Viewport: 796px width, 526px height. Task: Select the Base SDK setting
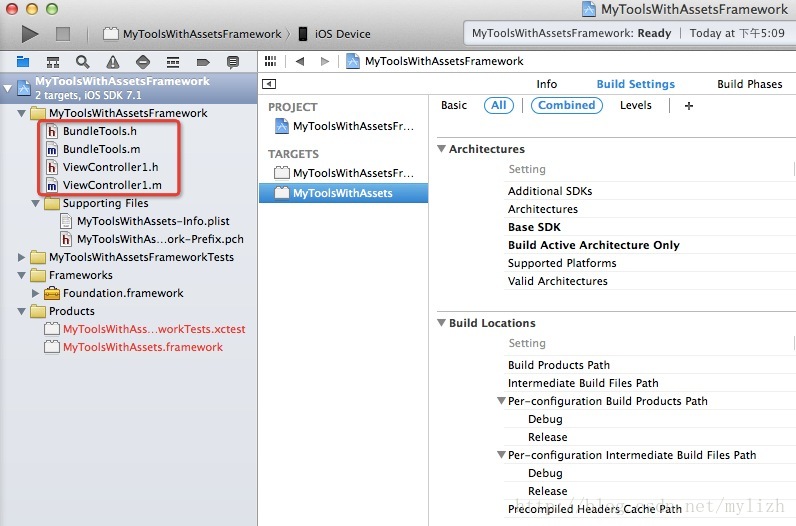pos(534,227)
